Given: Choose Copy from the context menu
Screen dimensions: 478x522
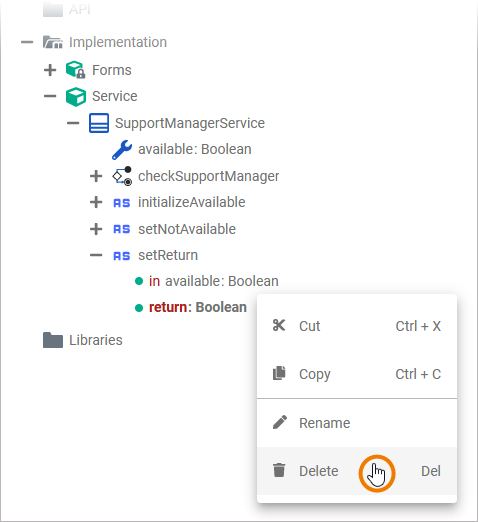Looking at the screenshot, I should [x=357, y=374].
